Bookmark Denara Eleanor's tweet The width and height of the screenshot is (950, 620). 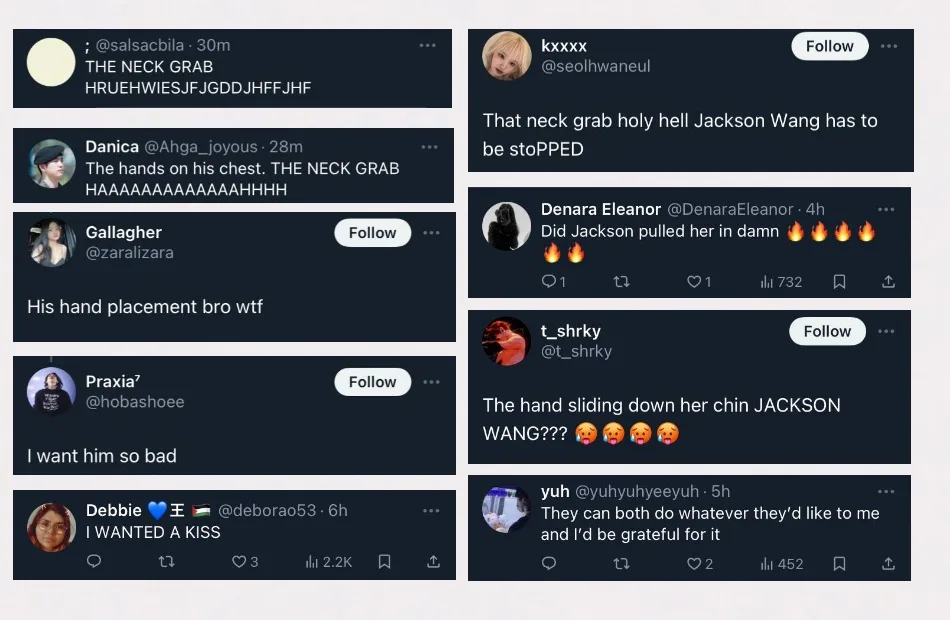[x=839, y=282]
